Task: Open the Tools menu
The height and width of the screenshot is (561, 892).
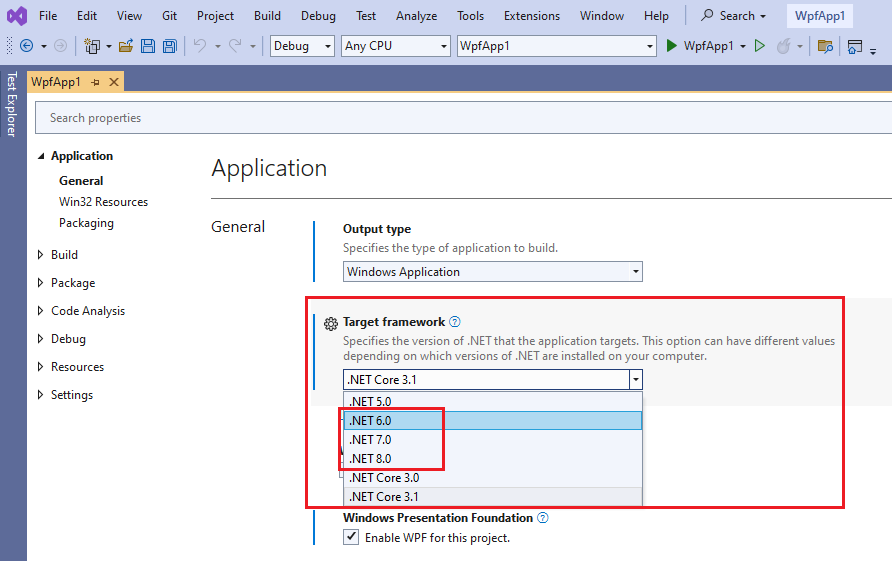Action: (470, 16)
